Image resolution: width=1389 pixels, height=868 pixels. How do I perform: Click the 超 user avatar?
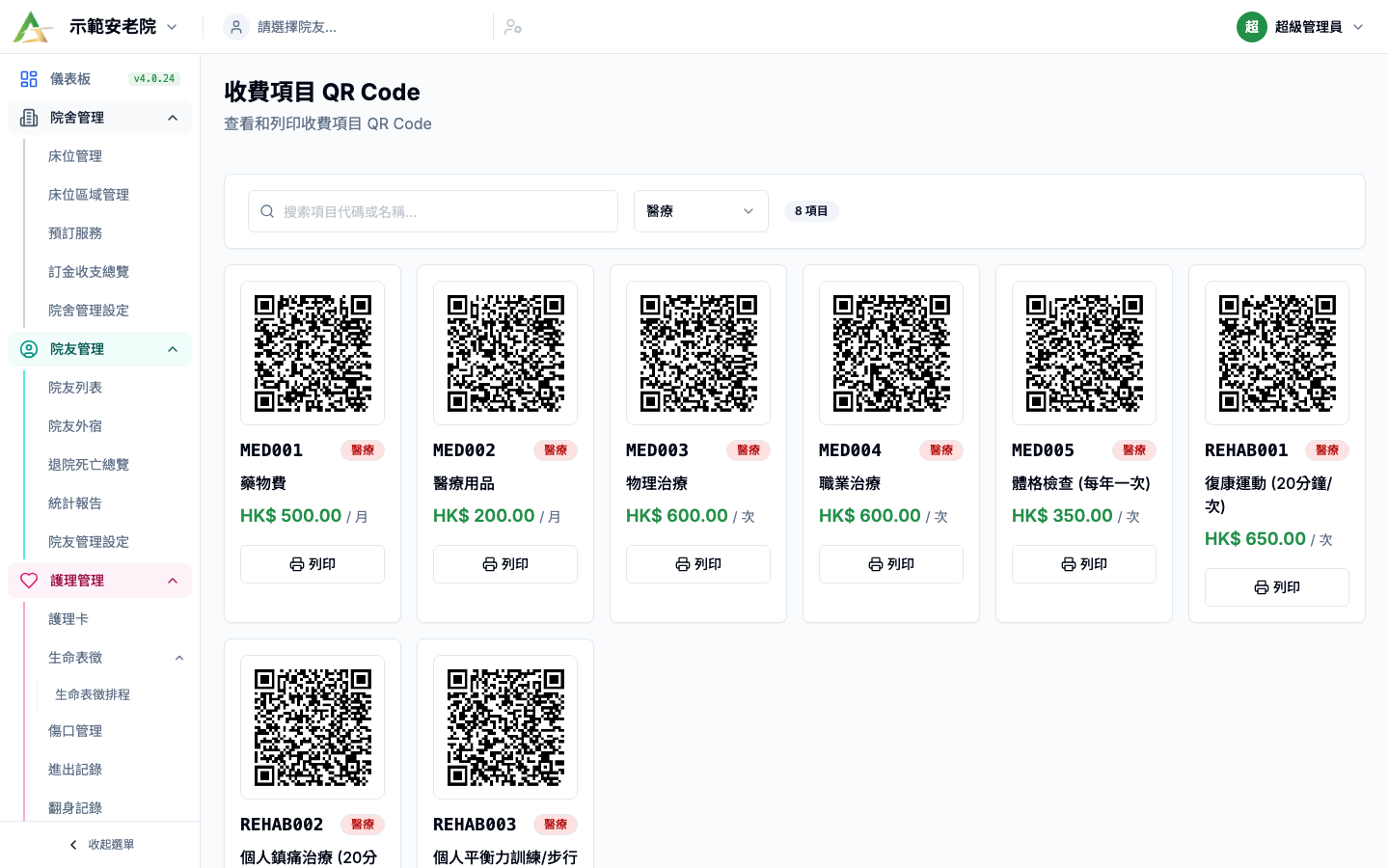(1251, 27)
